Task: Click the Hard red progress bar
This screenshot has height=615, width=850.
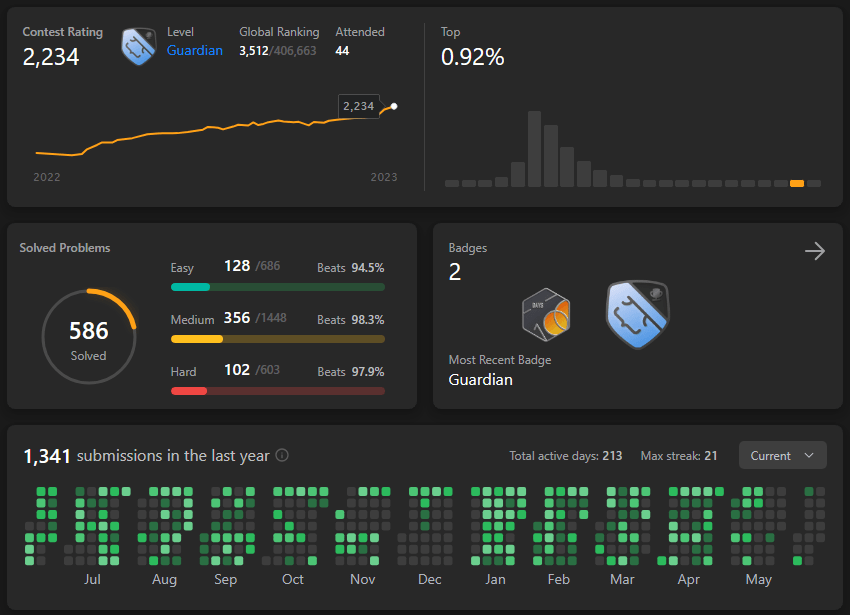Action: (x=278, y=391)
